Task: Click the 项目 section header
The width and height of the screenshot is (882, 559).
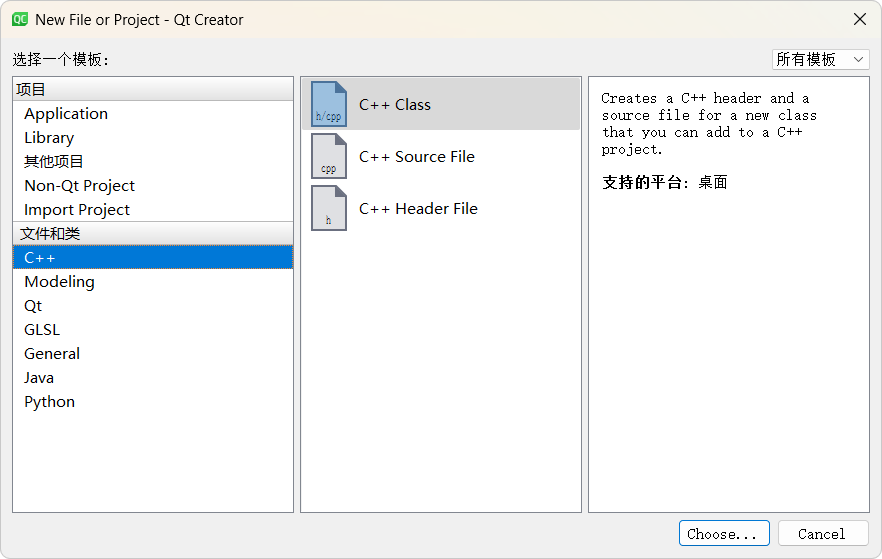Action: pos(153,89)
